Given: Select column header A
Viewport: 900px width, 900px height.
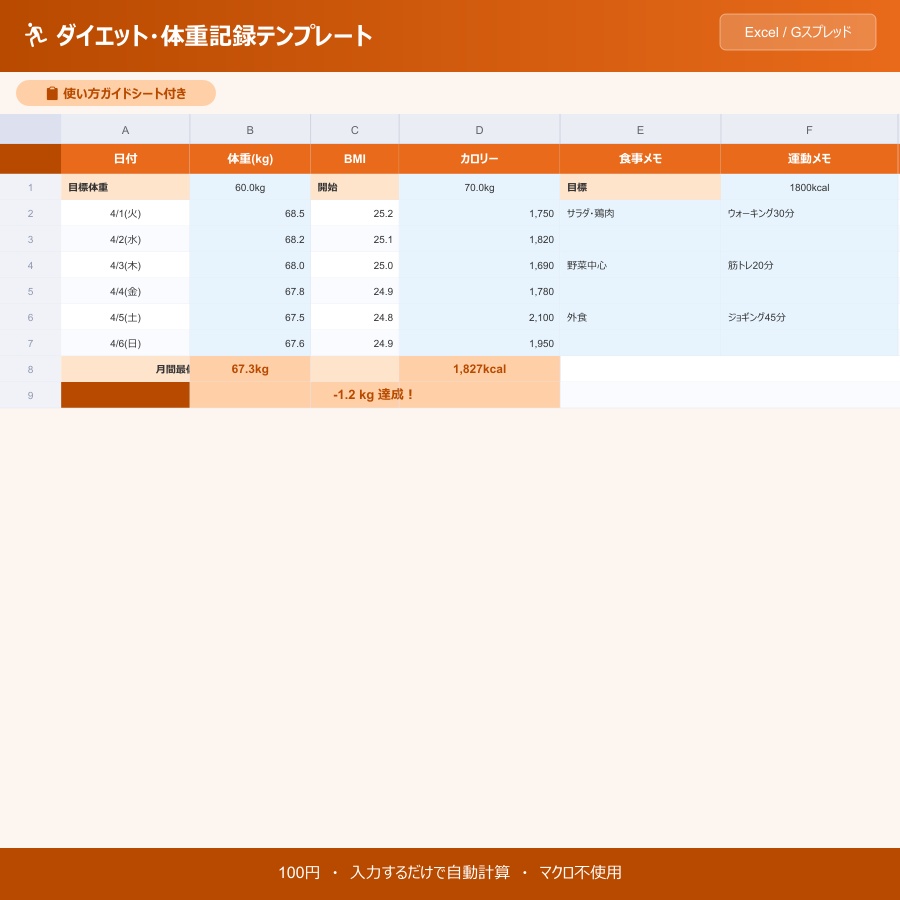Looking at the screenshot, I should point(125,129).
